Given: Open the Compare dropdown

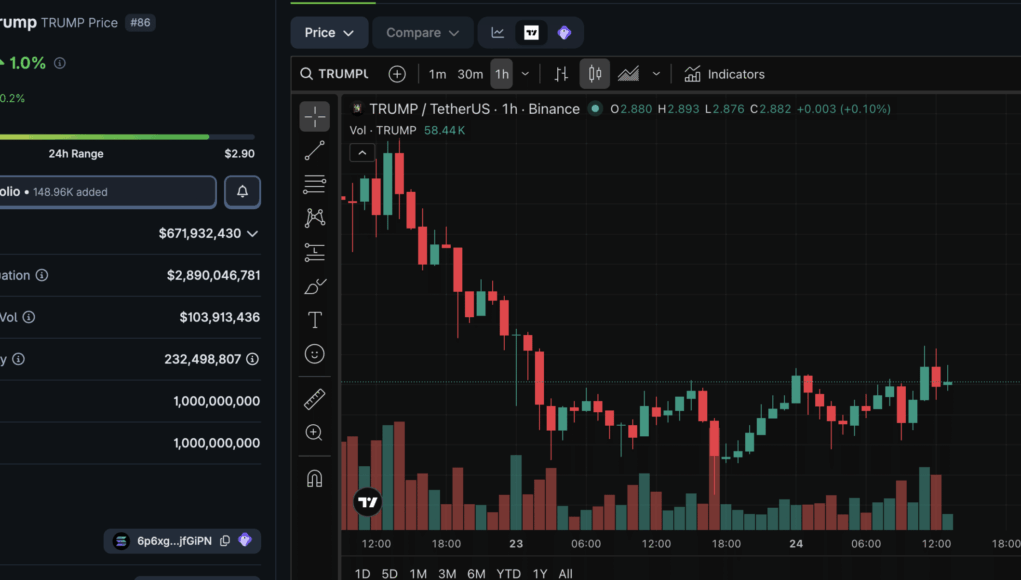Looking at the screenshot, I should 422,33.
